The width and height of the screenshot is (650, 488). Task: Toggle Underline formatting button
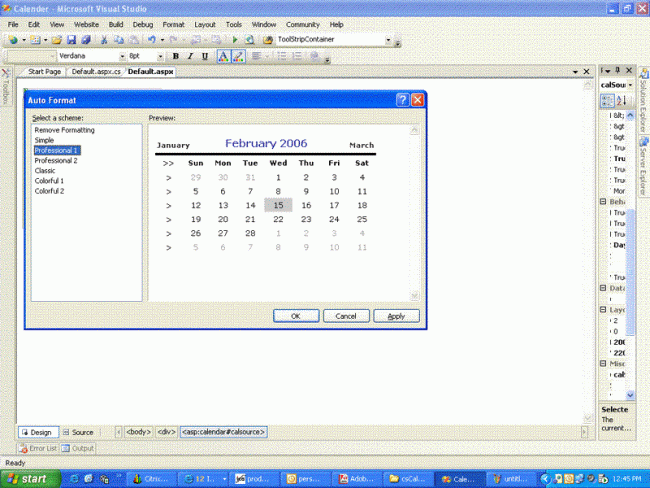tap(205, 56)
